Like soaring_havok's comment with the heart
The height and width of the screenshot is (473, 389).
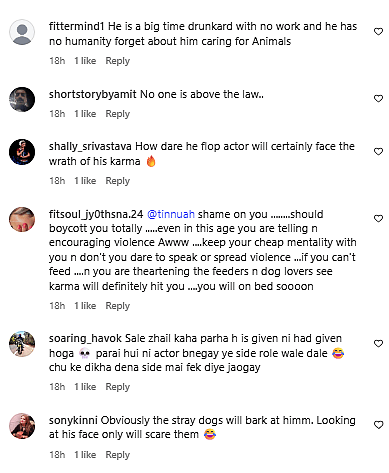pos(378,344)
